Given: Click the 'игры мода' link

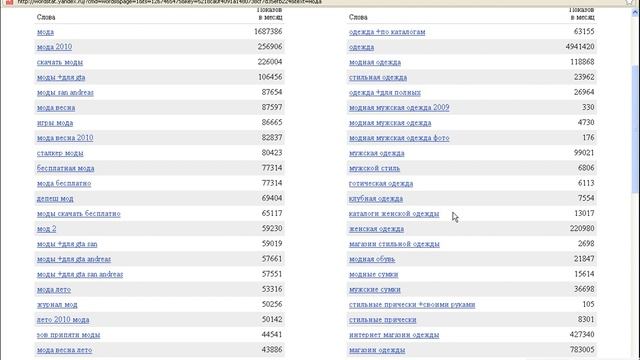Looking at the screenshot, I should pyautogui.click(x=55, y=123).
